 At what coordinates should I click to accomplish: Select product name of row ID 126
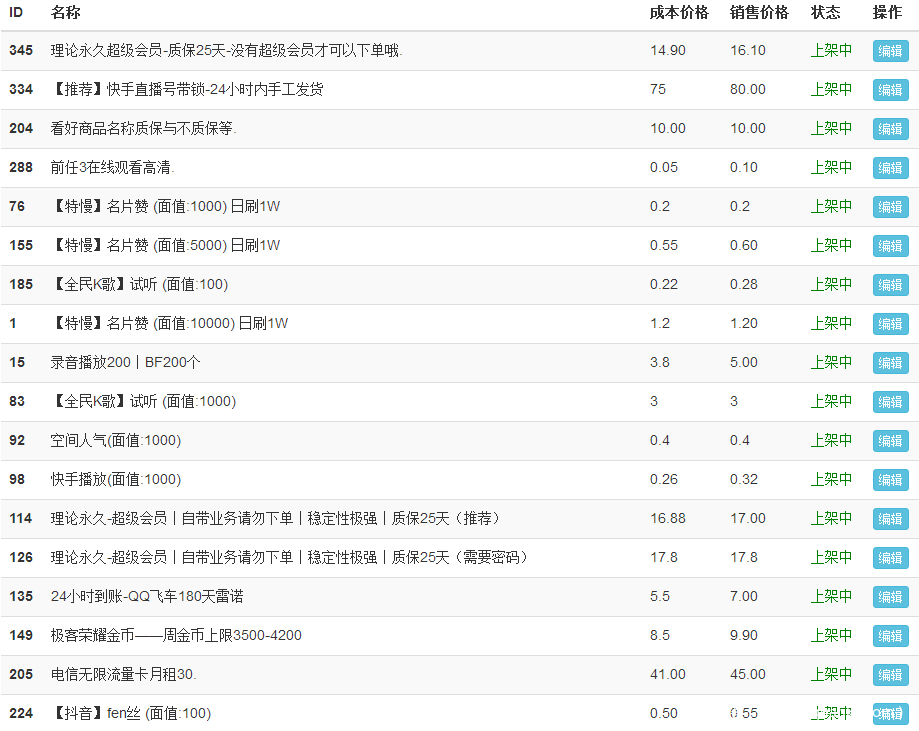click(x=289, y=557)
